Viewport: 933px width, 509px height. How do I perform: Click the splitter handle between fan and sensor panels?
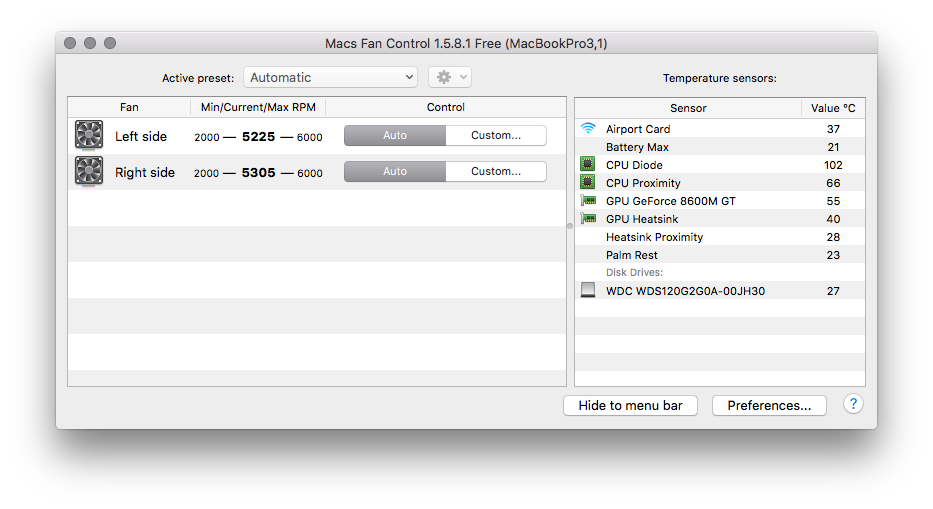[570, 226]
